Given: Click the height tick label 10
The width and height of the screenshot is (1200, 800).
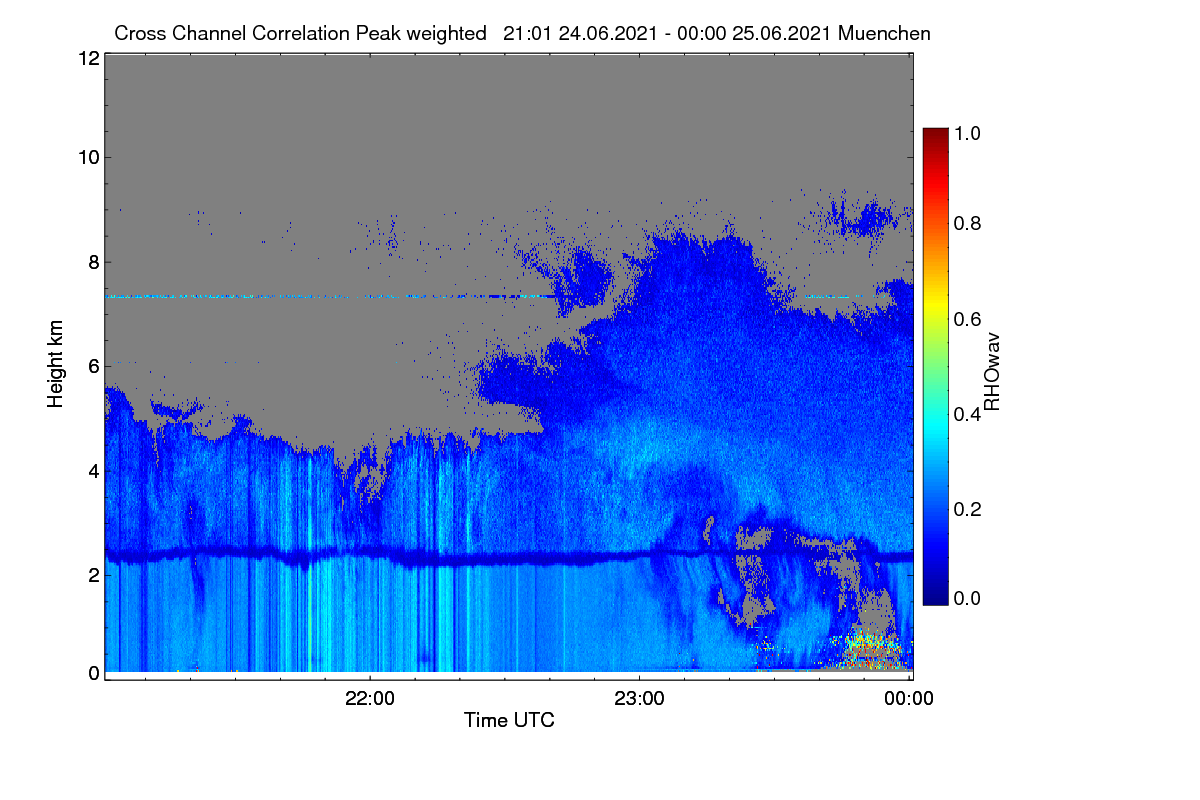Looking at the screenshot, I should tap(88, 157).
